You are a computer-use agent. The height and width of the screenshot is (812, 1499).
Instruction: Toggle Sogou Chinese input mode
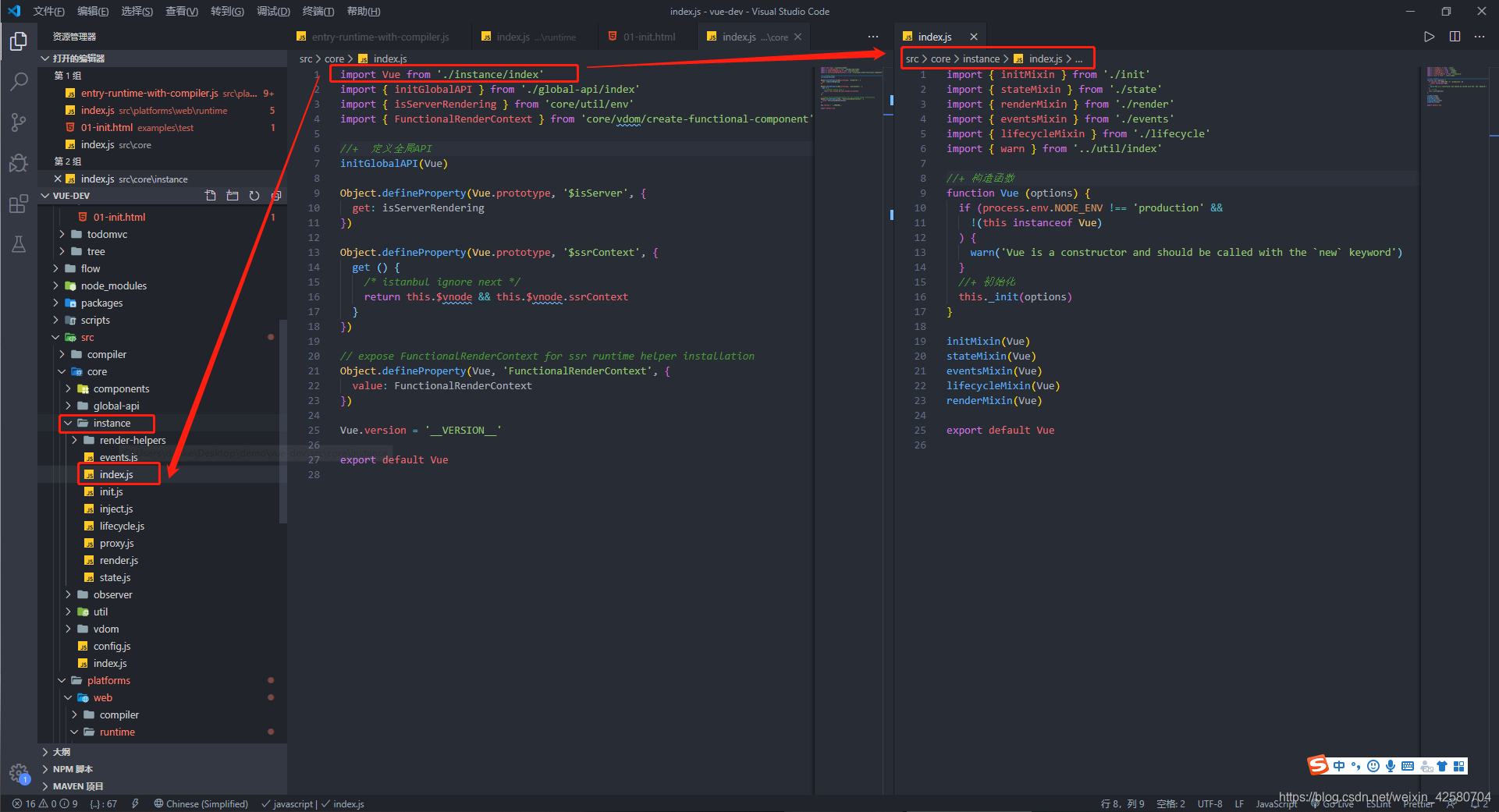pos(1339,766)
